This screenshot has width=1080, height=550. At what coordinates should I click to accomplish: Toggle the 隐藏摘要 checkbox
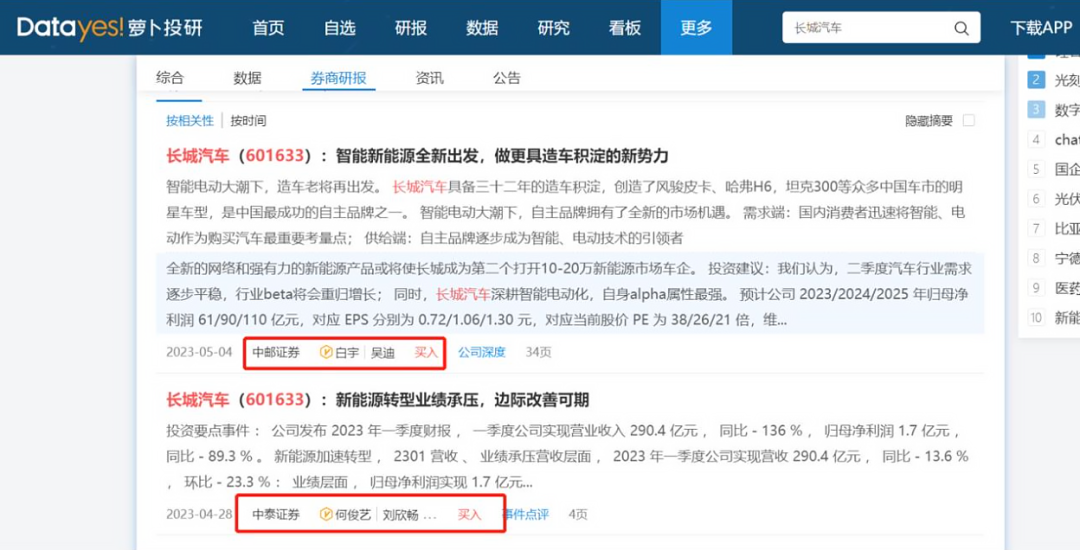point(968,120)
